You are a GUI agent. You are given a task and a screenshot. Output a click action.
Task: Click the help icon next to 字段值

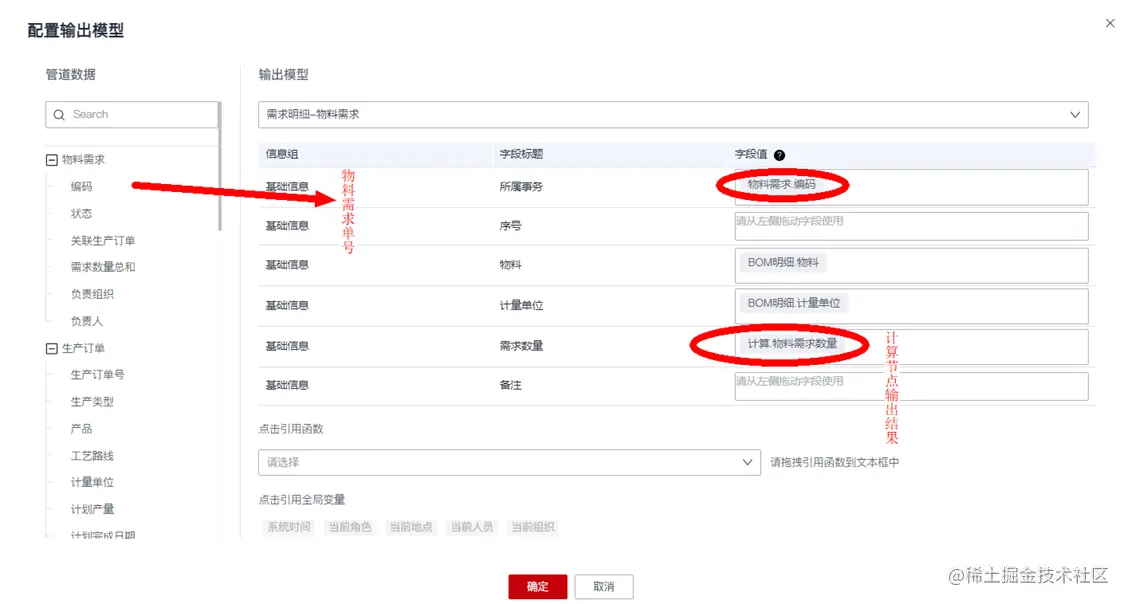tap(779, 155)
